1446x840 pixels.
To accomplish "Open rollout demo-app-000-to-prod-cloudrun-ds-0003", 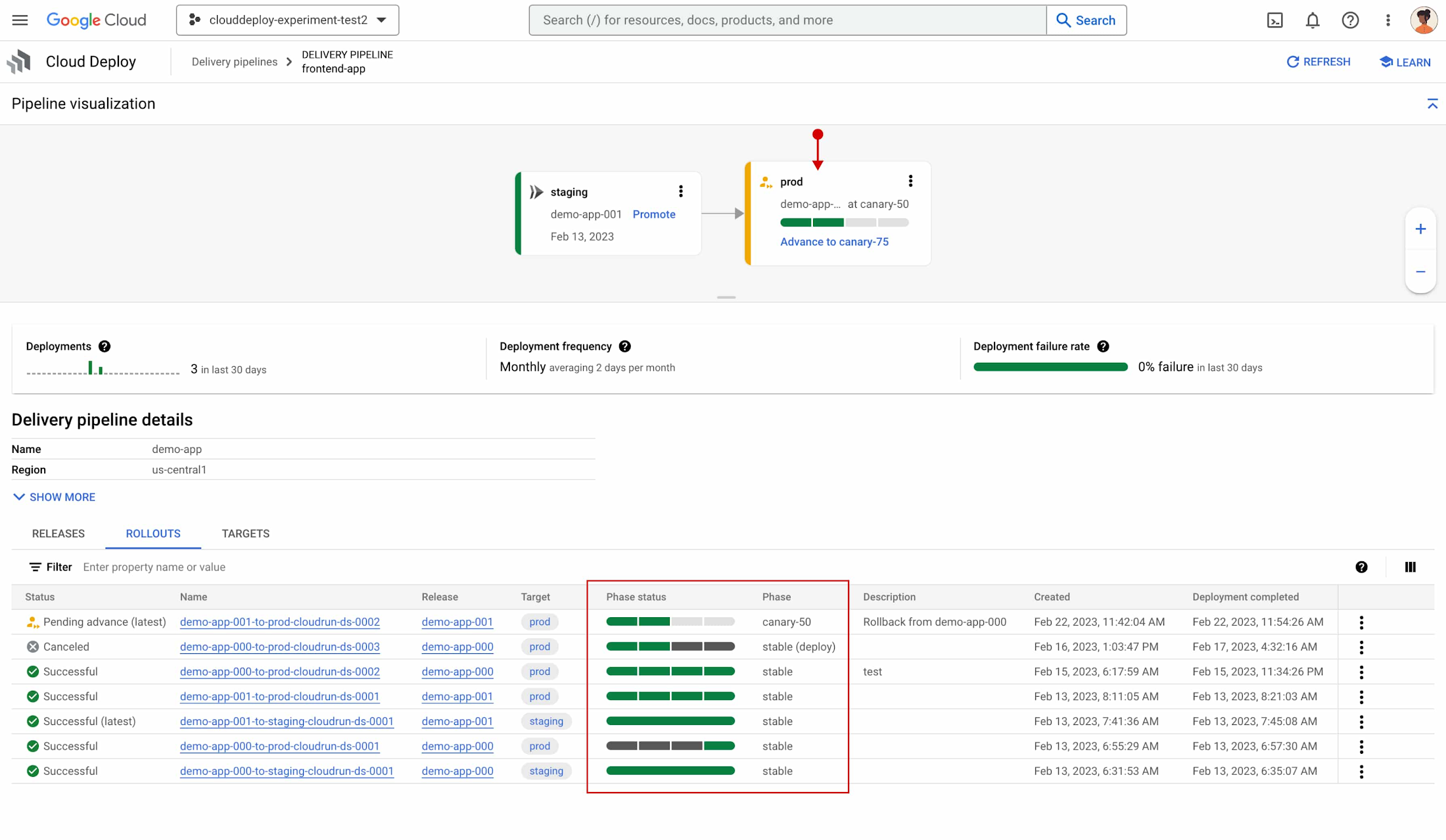I will click(x=279, y=647).
